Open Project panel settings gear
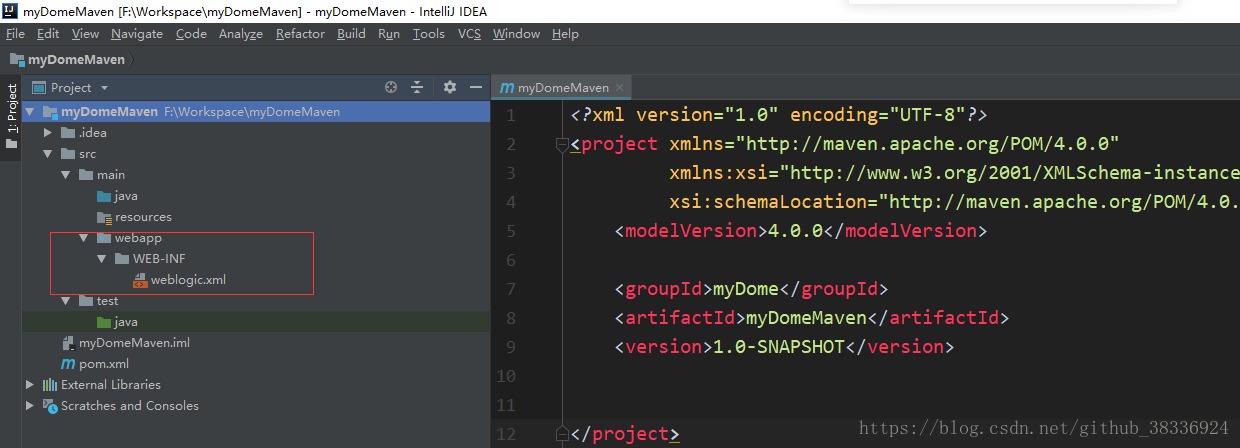 tap(449, 88)
